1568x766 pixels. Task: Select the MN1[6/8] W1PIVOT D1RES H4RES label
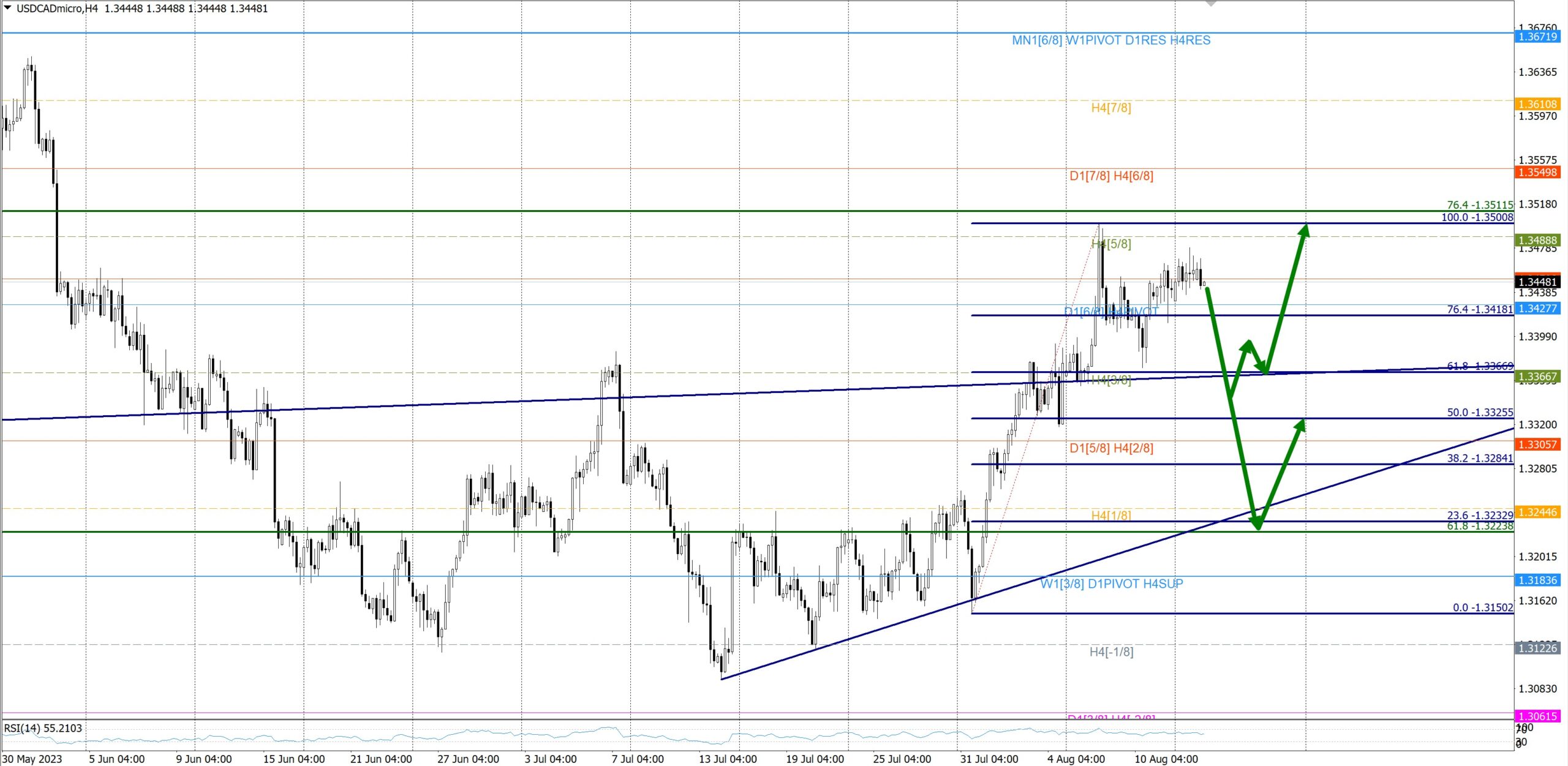click(1110, 40)
